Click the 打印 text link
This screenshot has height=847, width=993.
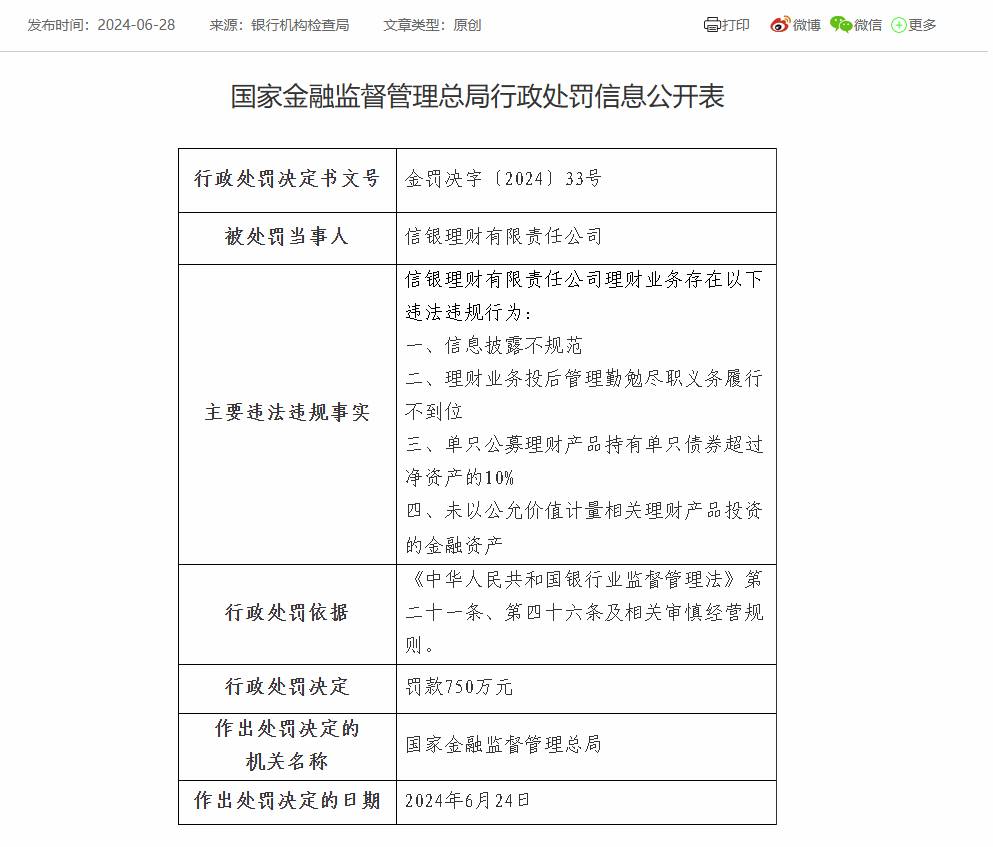pyautogui.click(x=736, y=25)
